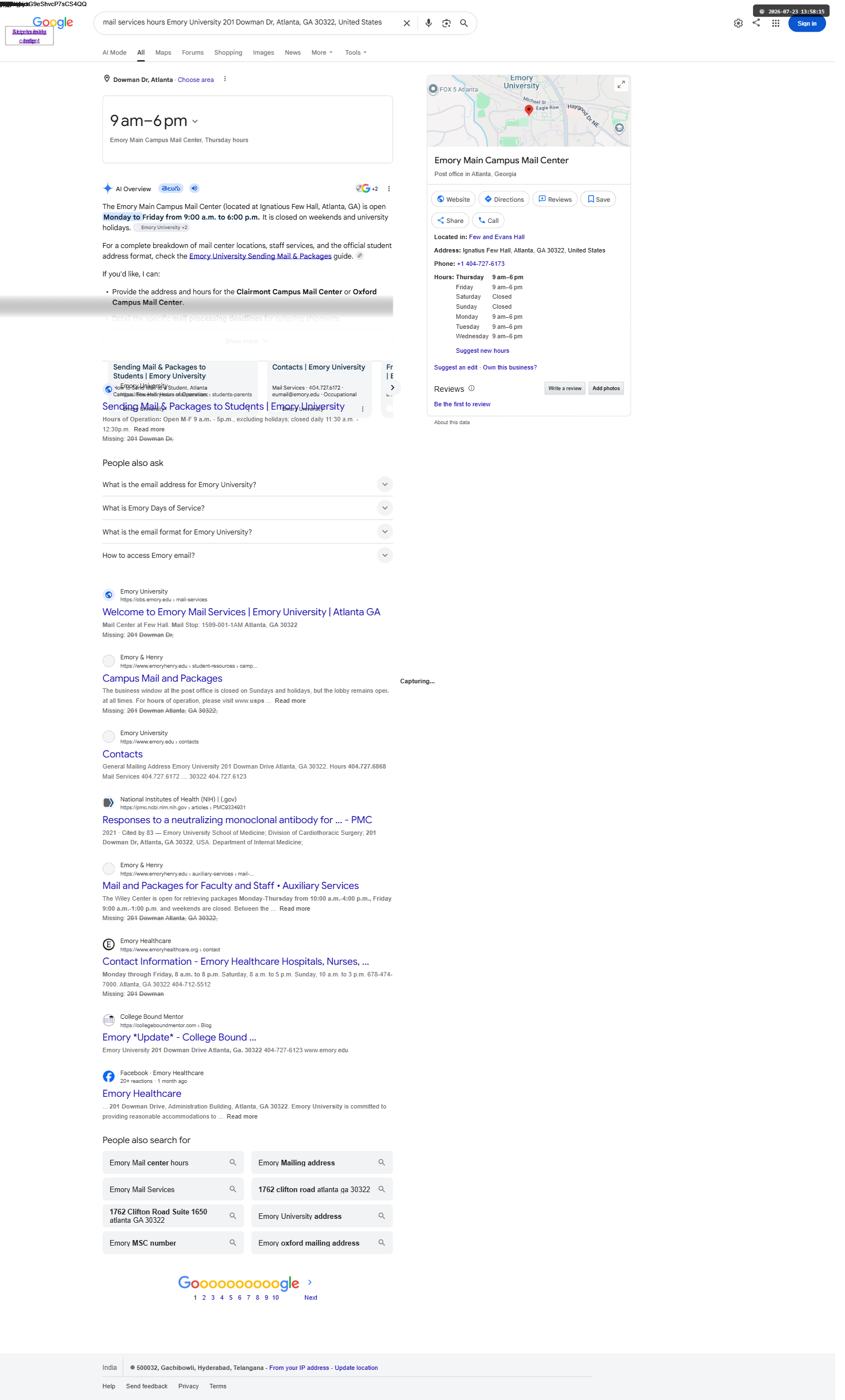The width and height of the screenshot is (845, 1400).
Task: Click the Sign in button
Action: coord(807,23)
